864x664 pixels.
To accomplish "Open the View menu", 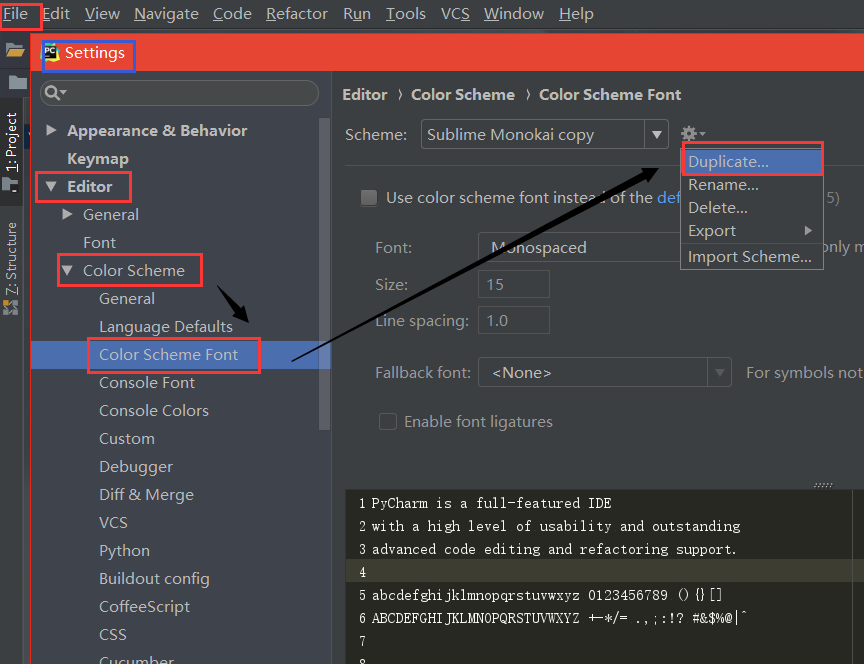I will (x=102, y=14).
